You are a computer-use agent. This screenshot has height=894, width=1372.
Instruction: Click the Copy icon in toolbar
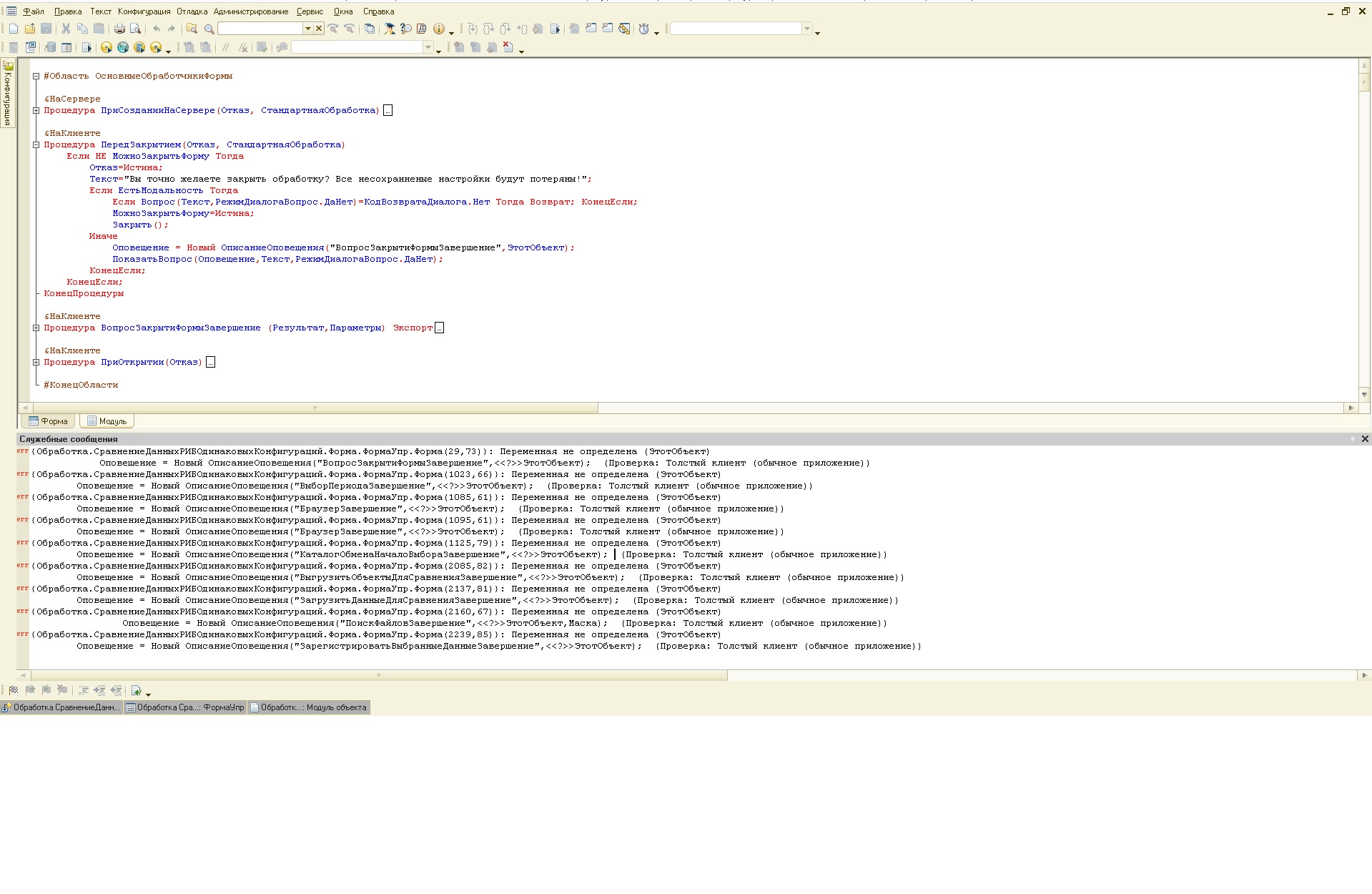tap(82, 29)
